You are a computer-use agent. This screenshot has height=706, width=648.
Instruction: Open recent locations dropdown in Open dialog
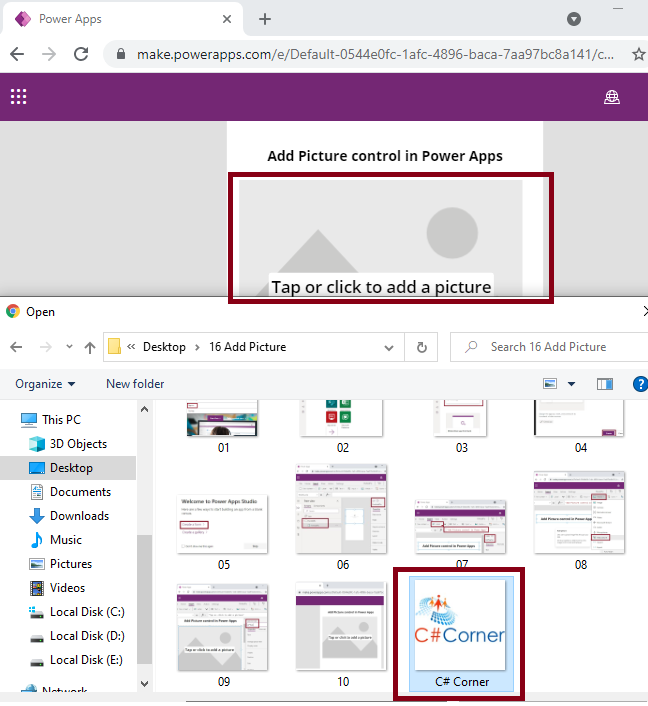pos(69,347)
